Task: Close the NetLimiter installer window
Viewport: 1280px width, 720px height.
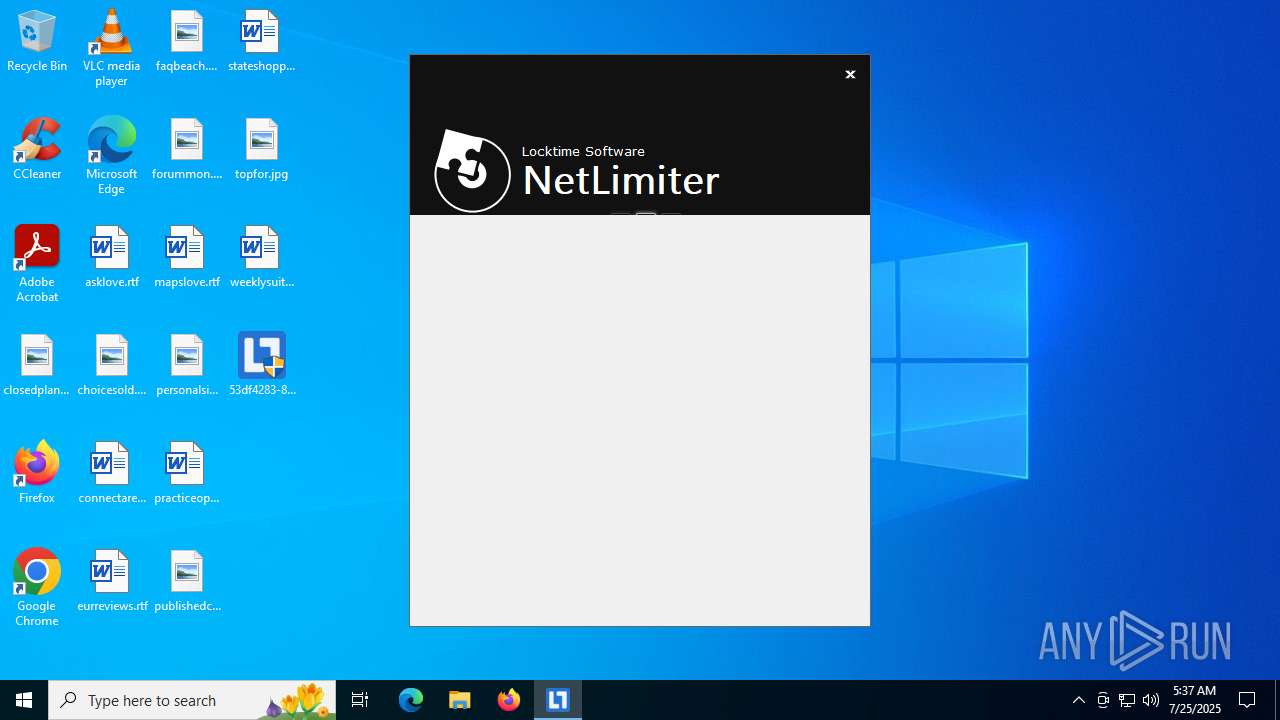Action: coord(850,75)
